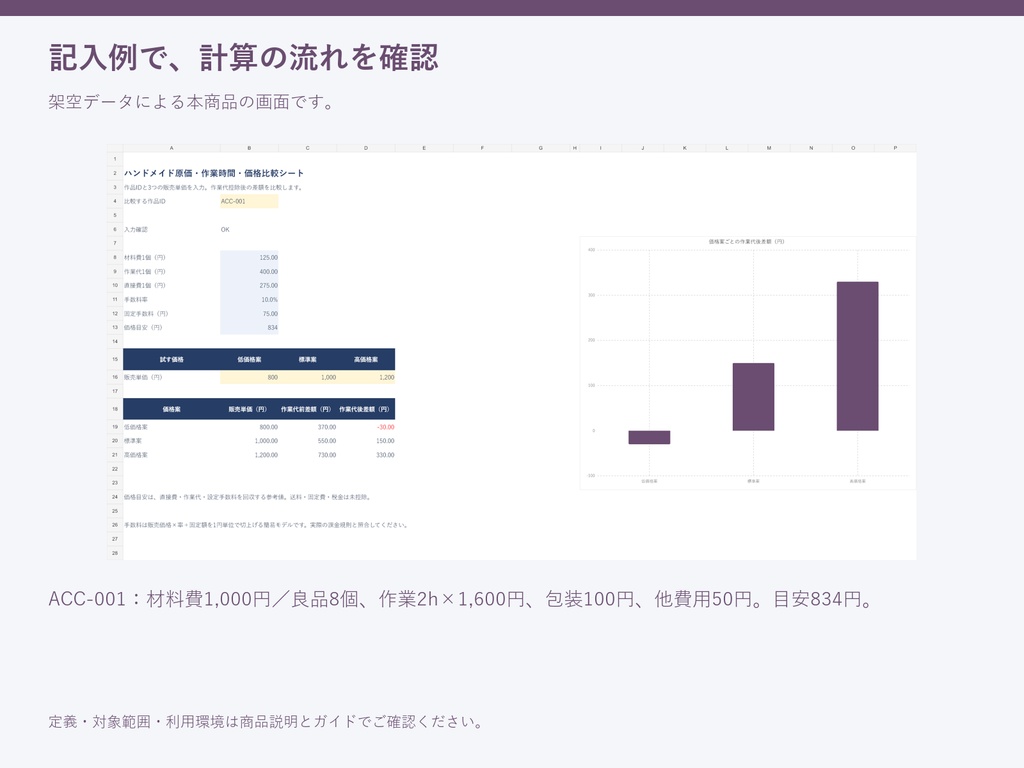Click column header D

coord(366,148)
